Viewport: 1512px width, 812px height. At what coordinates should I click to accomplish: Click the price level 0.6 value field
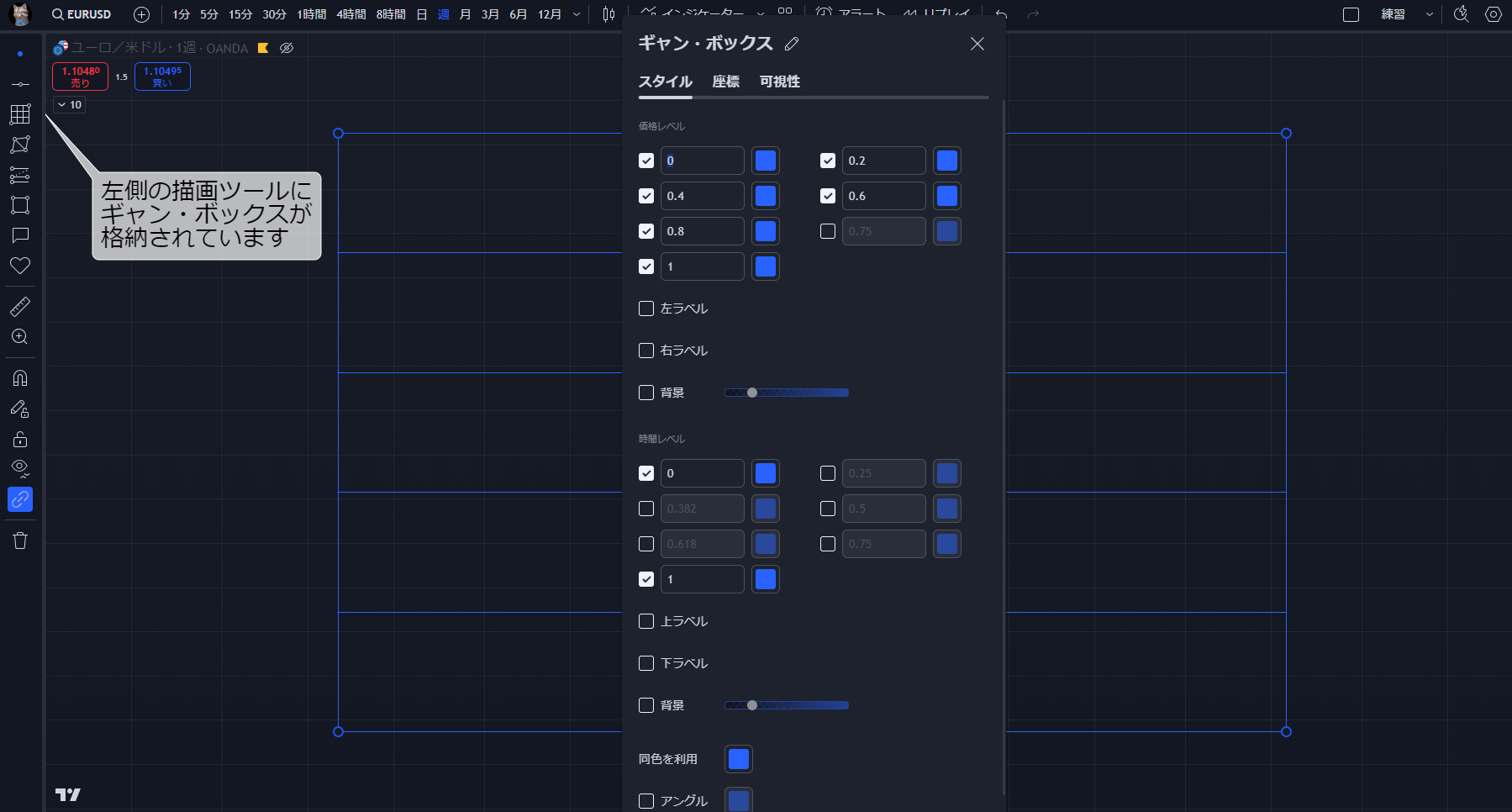click(x=883, y=196)
